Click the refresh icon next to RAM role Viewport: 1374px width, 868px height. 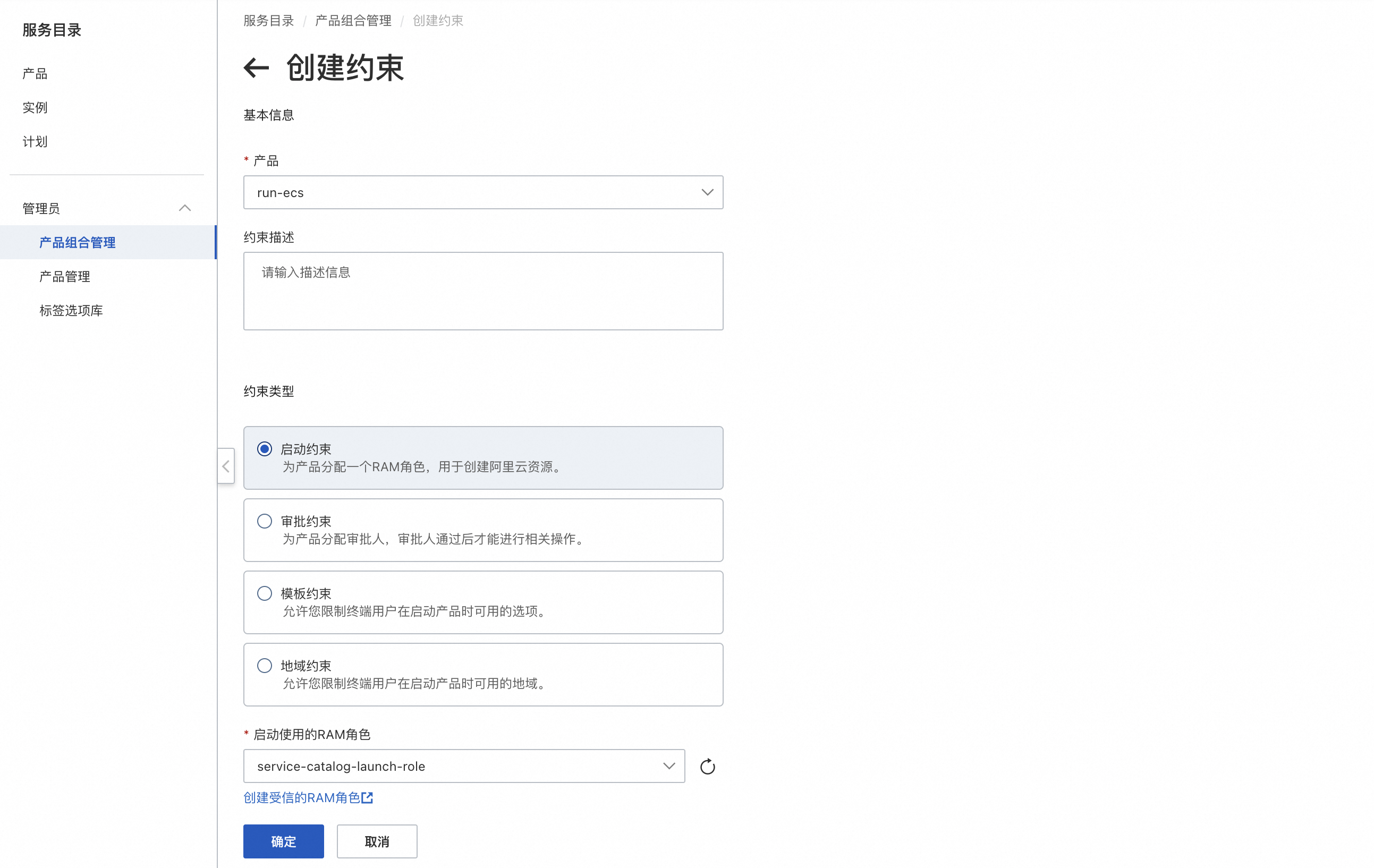point(707,767)
